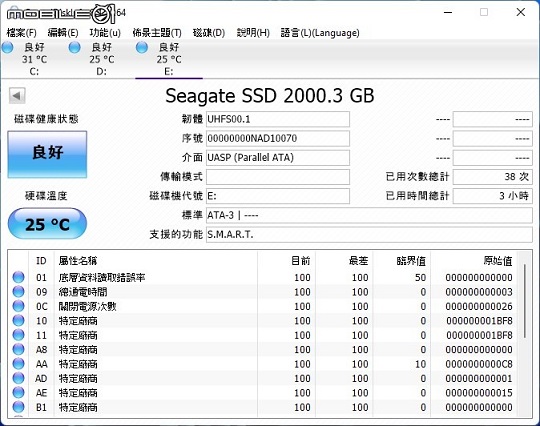Click status icon of attribute 11 row
Screen dimensions: 540x426
point(18,335)
